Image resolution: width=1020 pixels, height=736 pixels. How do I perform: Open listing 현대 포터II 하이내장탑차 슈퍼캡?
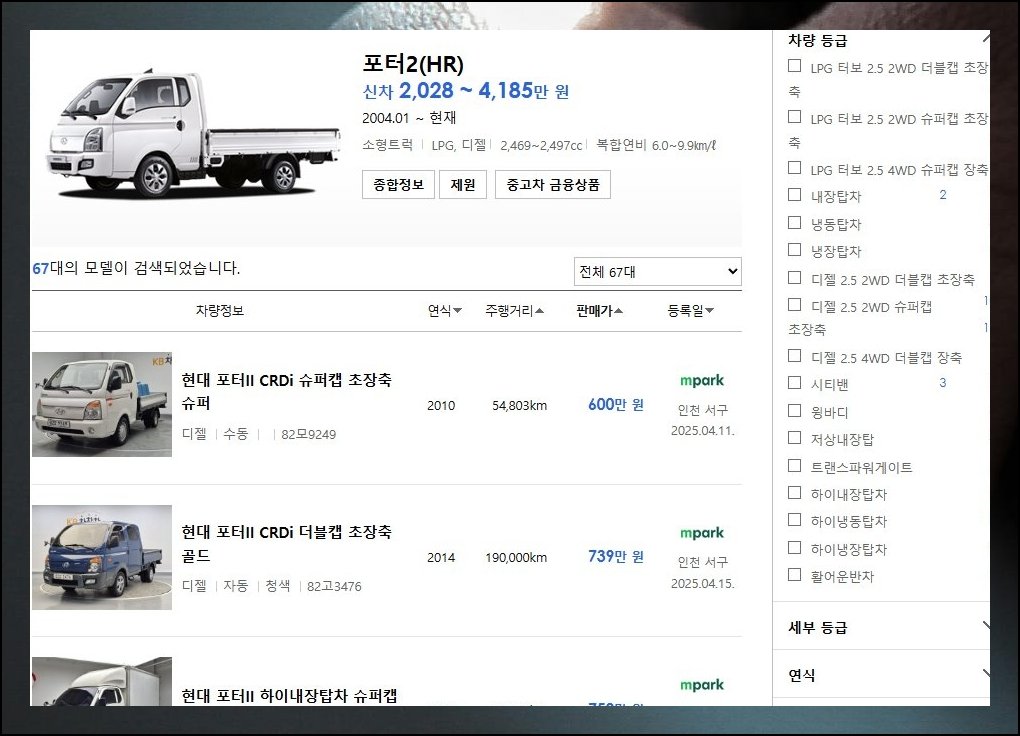tap(289, 696)
